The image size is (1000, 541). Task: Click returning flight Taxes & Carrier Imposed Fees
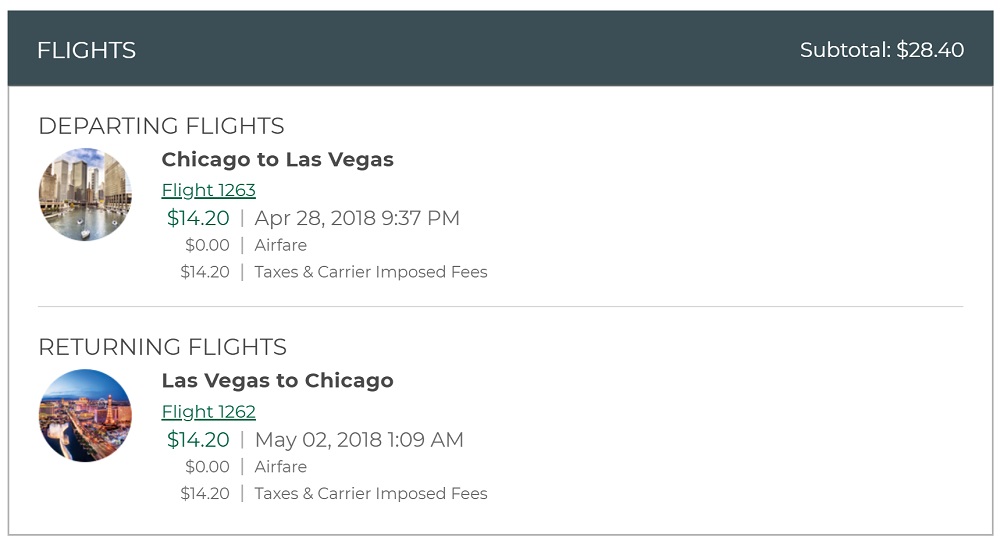(x=370, y=493)
